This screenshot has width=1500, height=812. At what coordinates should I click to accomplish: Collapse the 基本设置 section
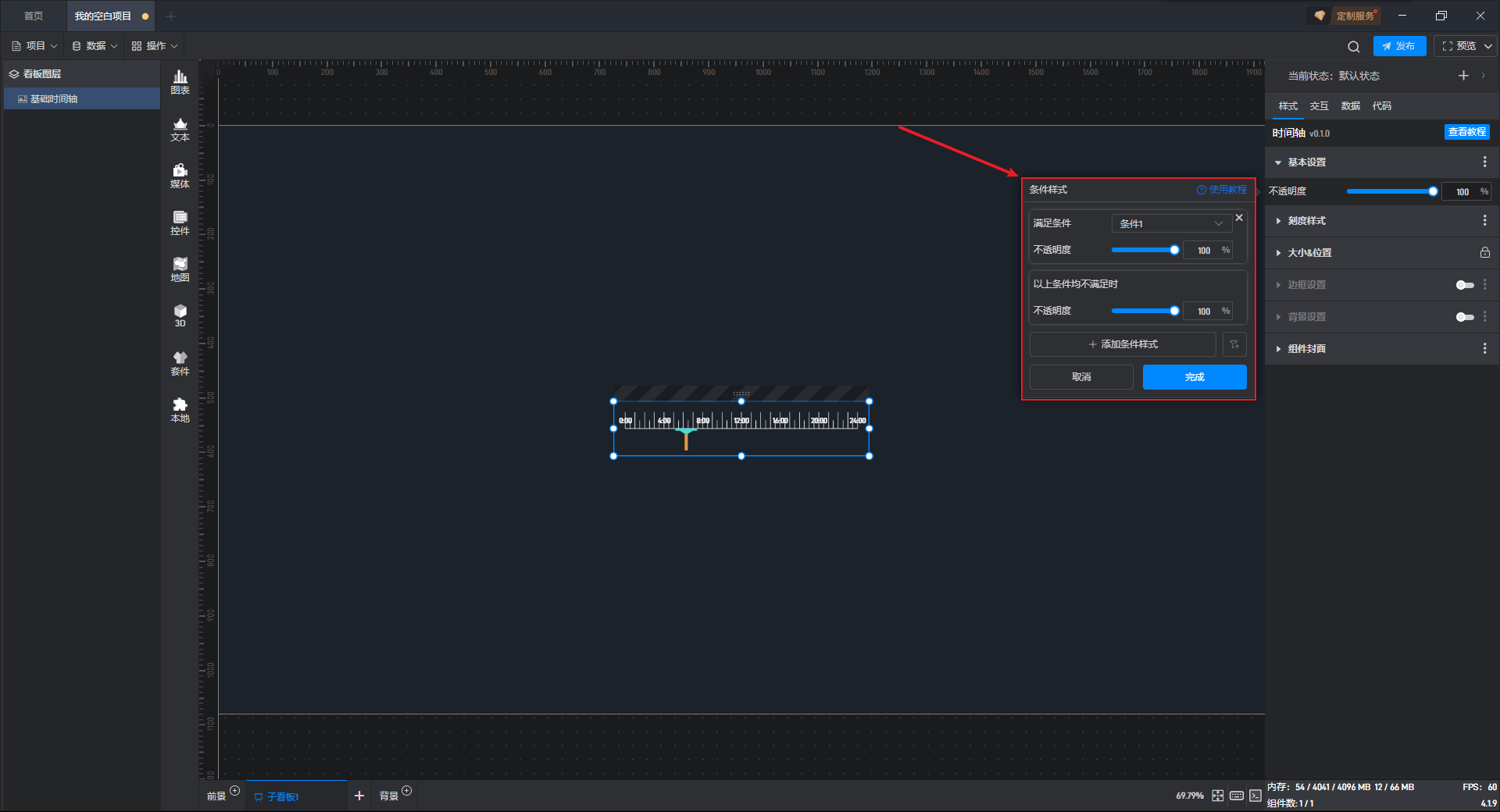[x=1278, y=162]
